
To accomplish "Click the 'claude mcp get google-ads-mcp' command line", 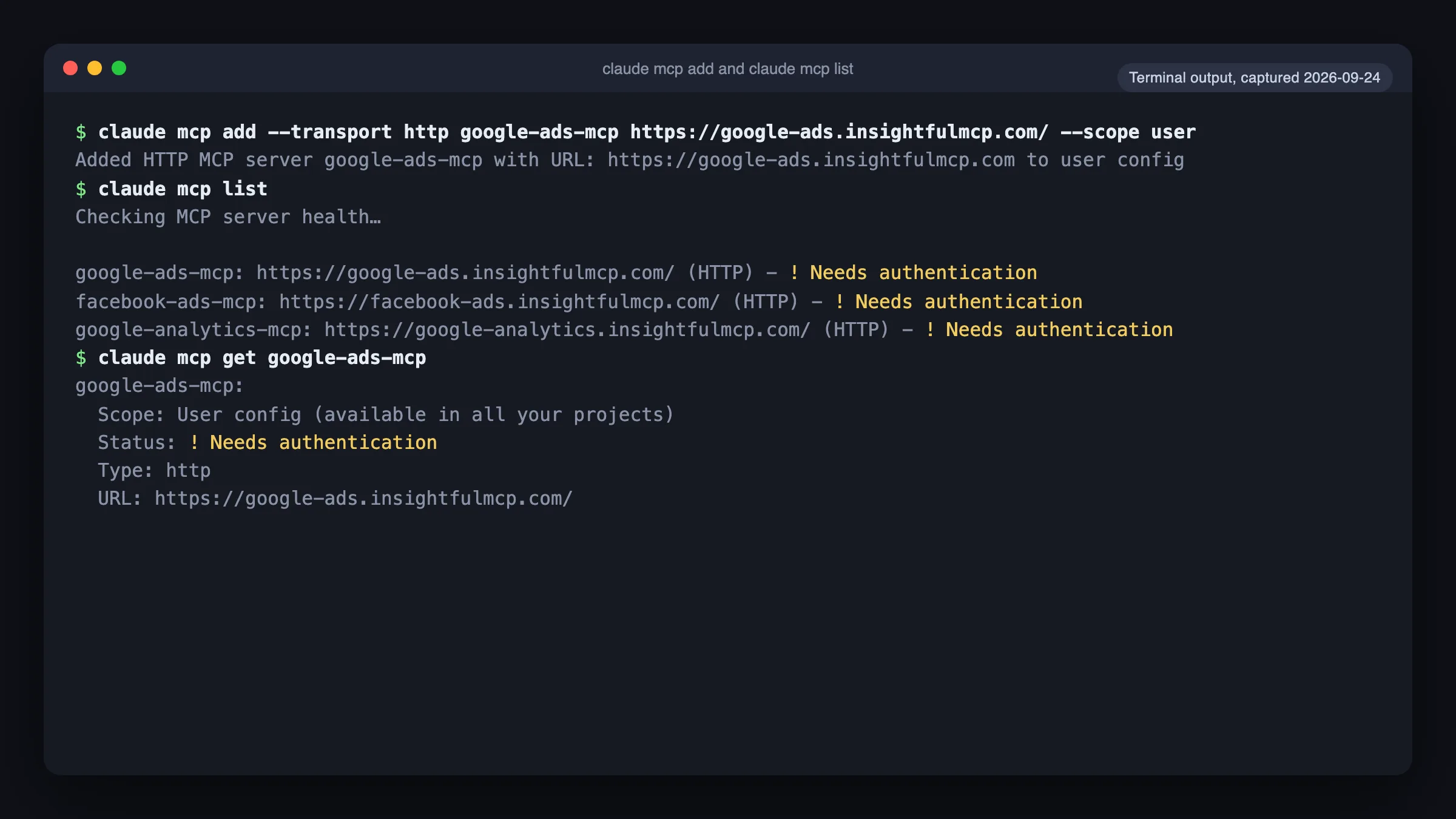I will pyautogui.click(x=251, y=357).
